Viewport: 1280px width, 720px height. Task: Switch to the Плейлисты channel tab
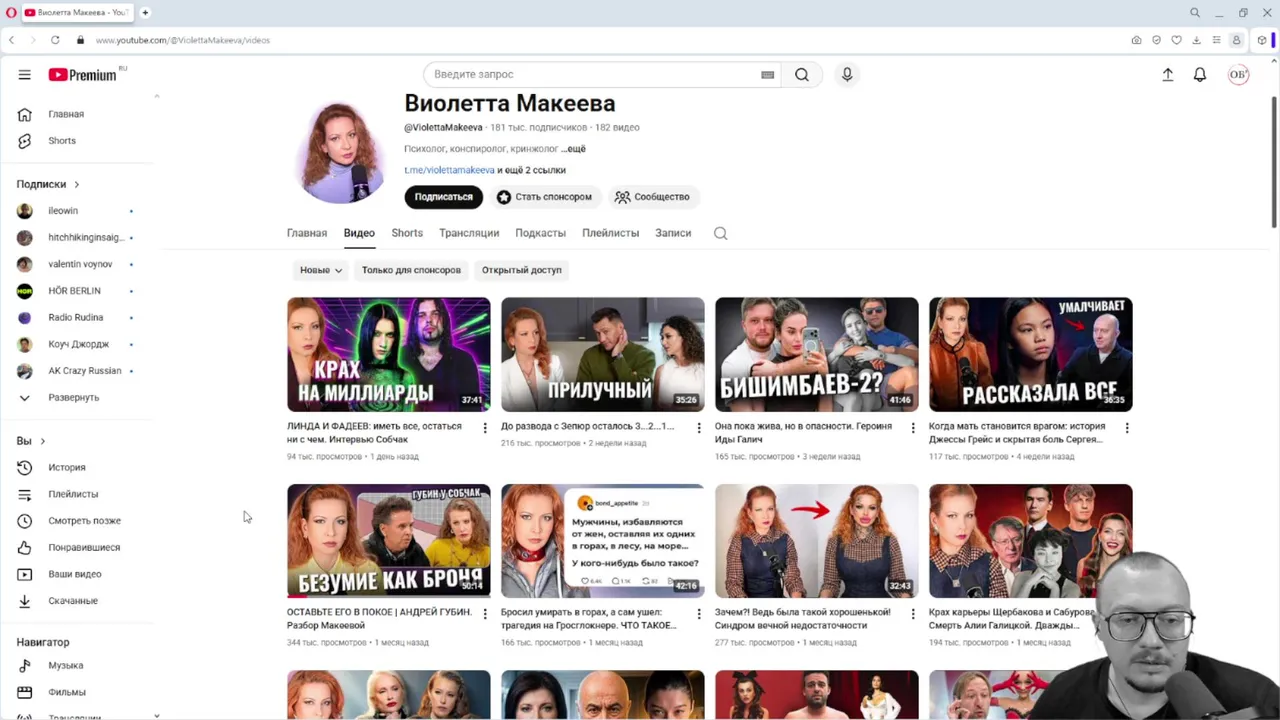[610, 233]
